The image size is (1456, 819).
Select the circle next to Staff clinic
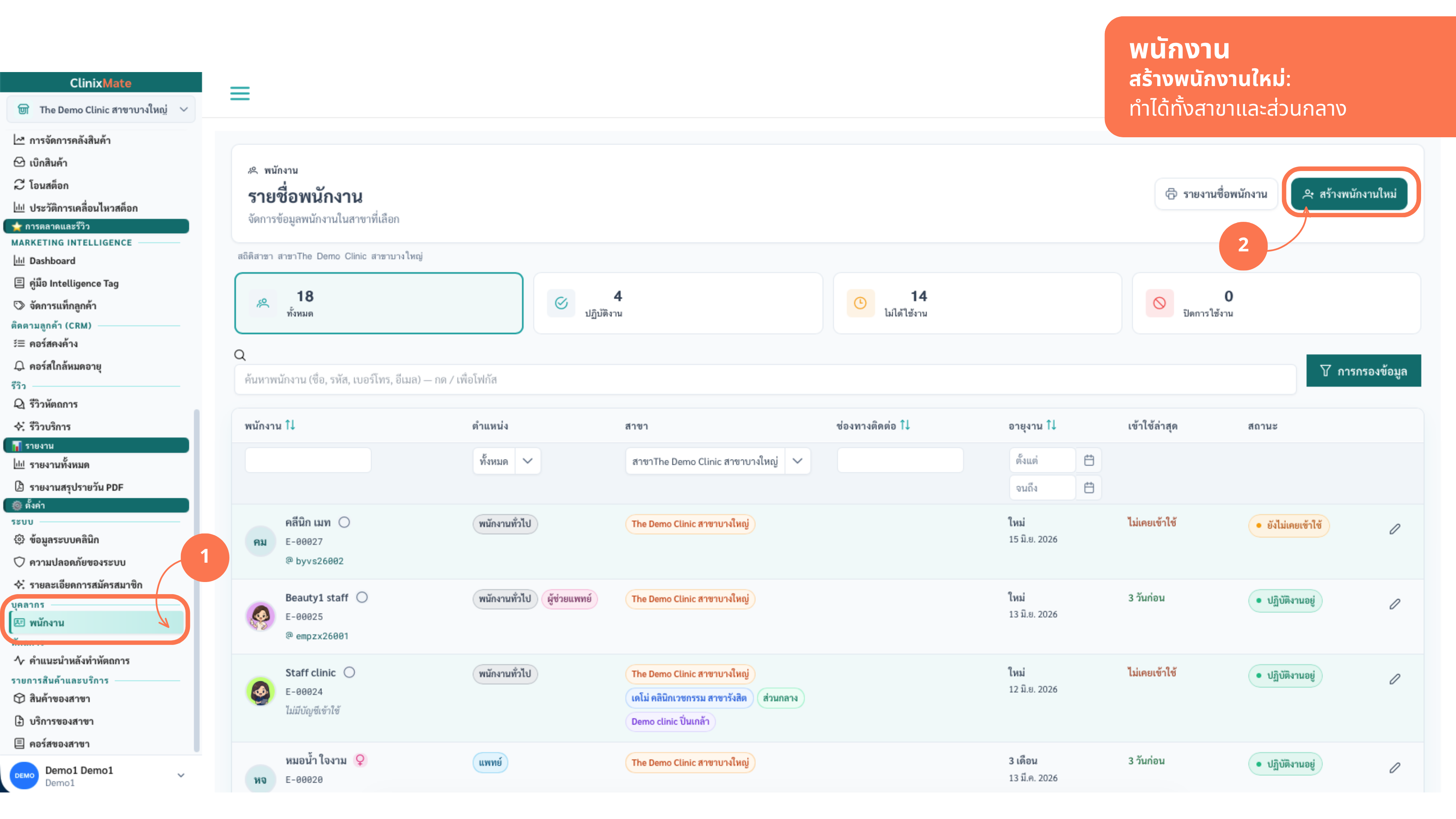click(350, 673)
